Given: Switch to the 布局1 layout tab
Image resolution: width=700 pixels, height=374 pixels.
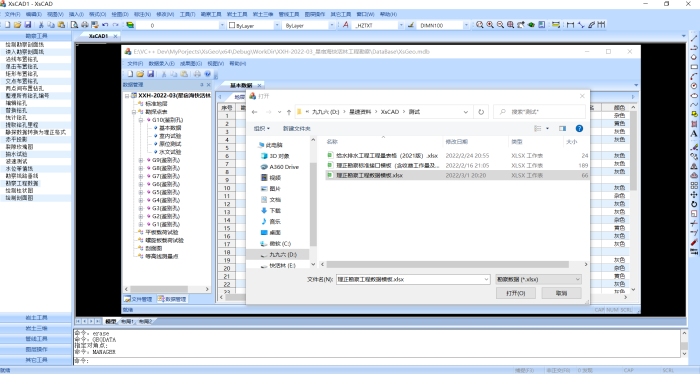Looking at the screenshot, I should pyautogui.click(x=127, y=321).
